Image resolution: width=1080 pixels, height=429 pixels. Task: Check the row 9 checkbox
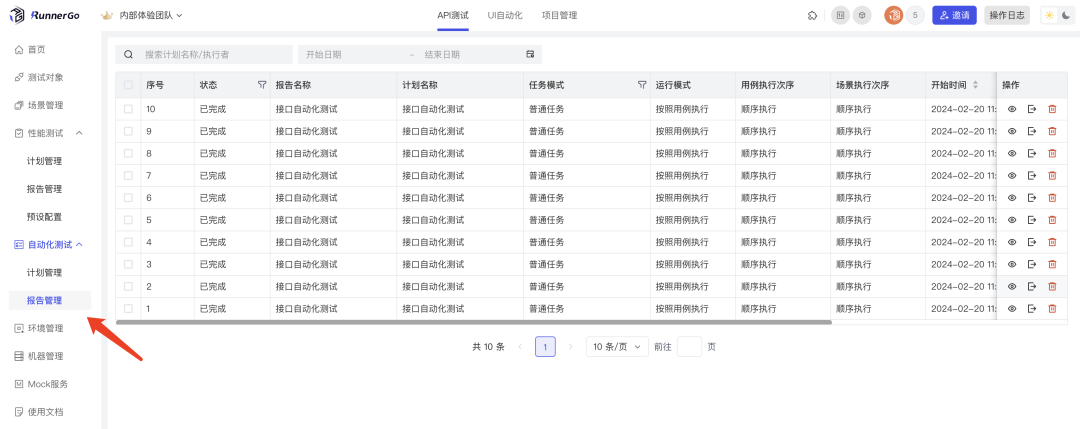pyautogui.click(x=128, y=131)
